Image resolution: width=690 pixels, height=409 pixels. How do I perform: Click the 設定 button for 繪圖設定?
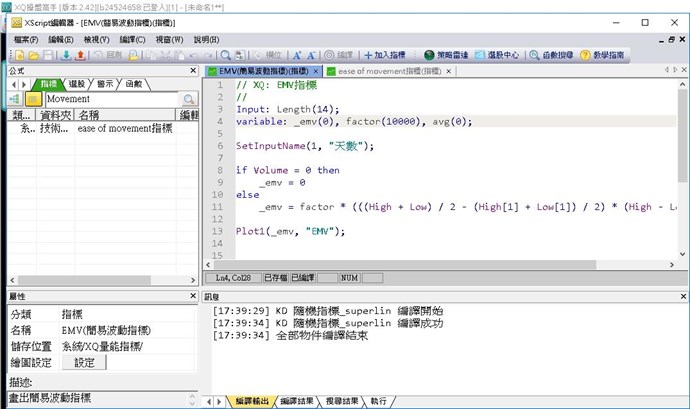pyautogui.click(x=84, y=363)
